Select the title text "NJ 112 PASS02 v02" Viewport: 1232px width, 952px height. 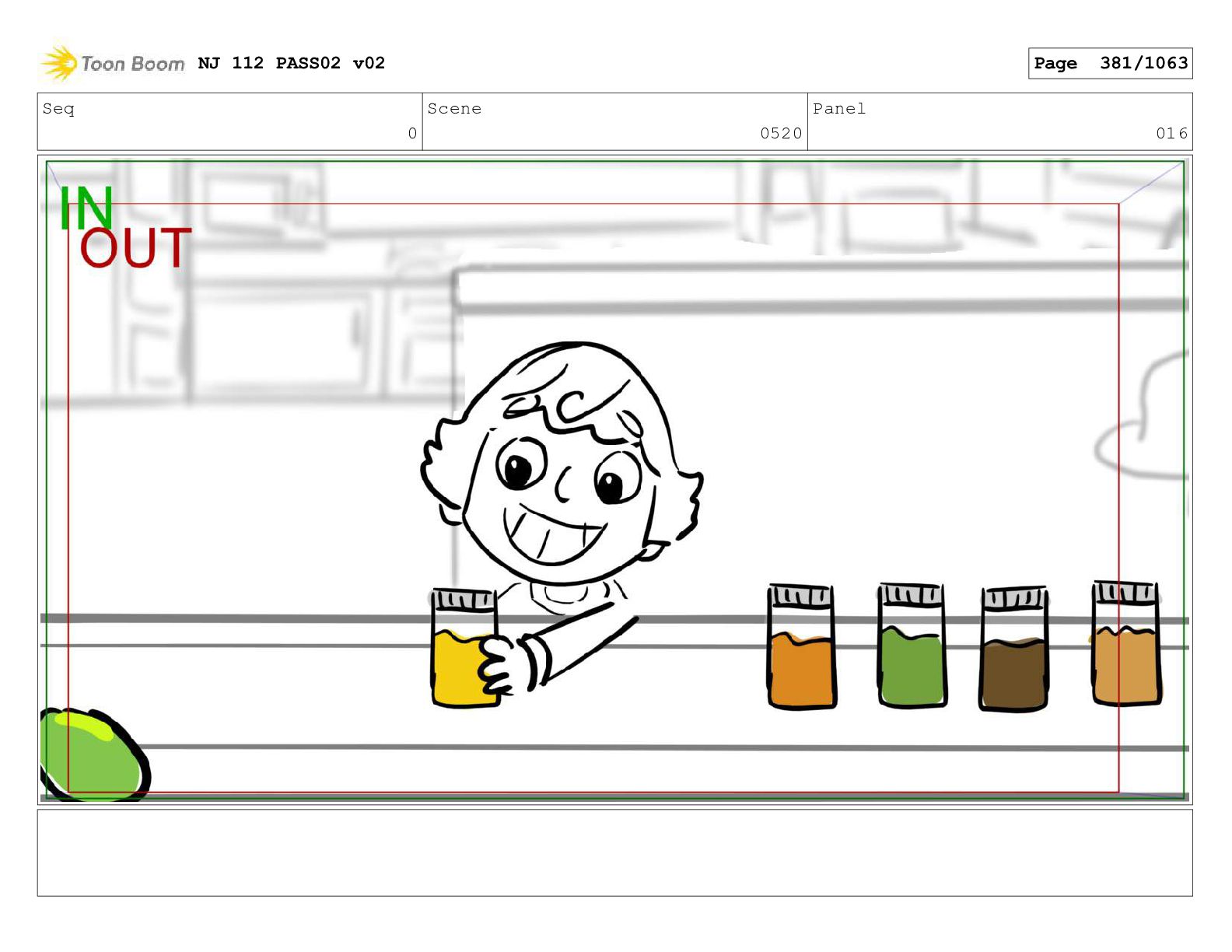292,63
